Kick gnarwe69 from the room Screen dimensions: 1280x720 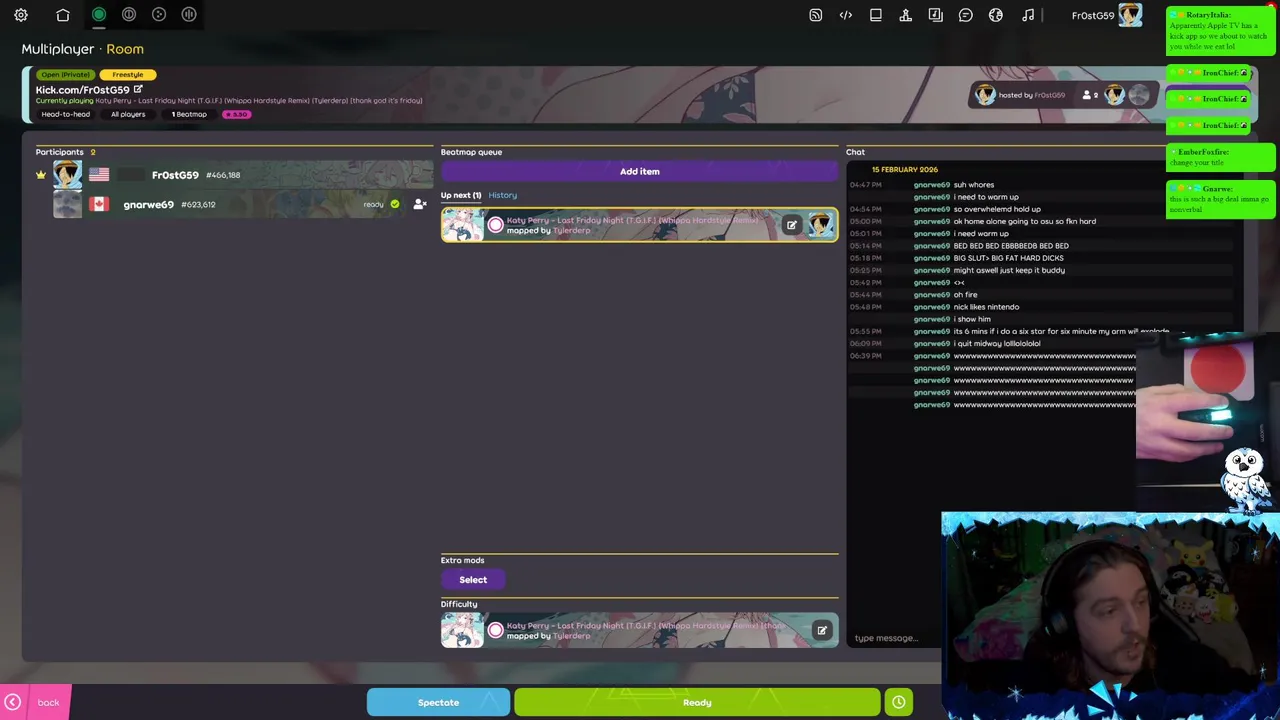point(420,204)
